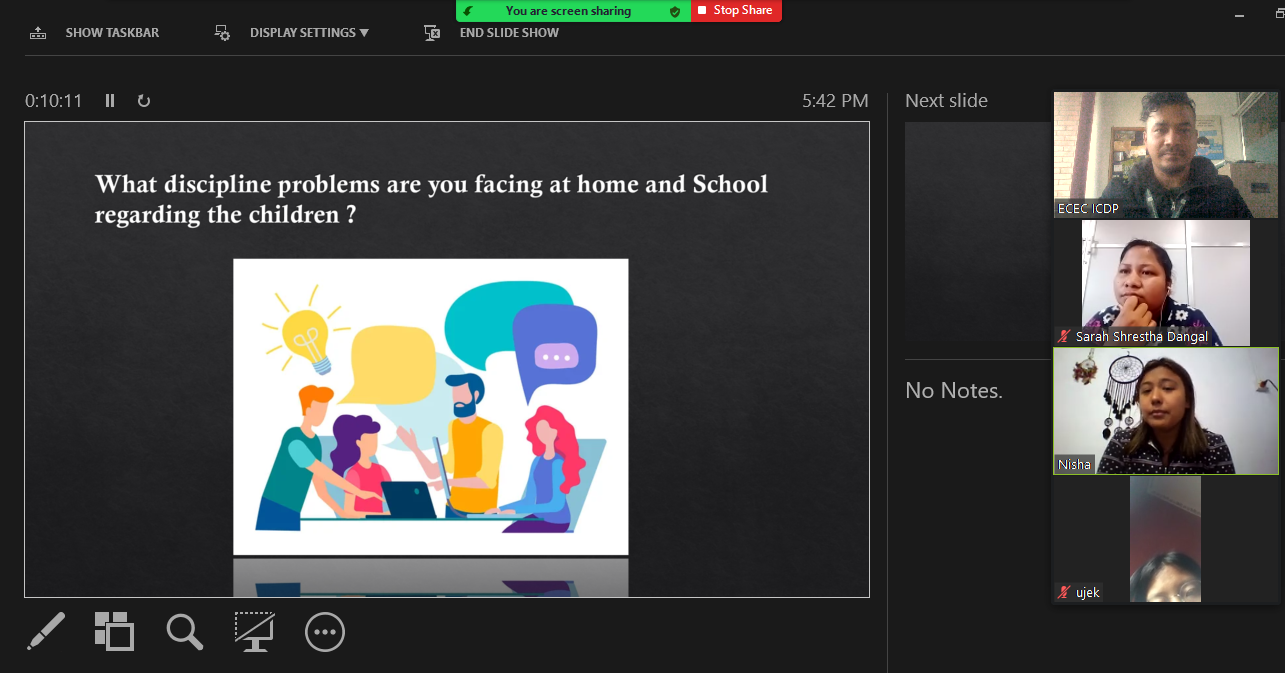
Task: Click the Next slide preview pane
Action: [975, 235]
